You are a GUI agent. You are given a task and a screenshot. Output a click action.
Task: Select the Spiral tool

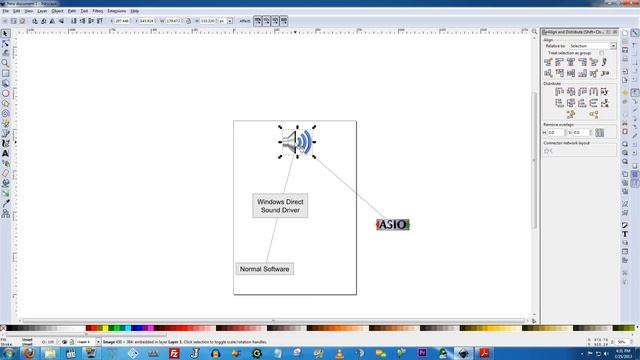[x=5, y=113]
